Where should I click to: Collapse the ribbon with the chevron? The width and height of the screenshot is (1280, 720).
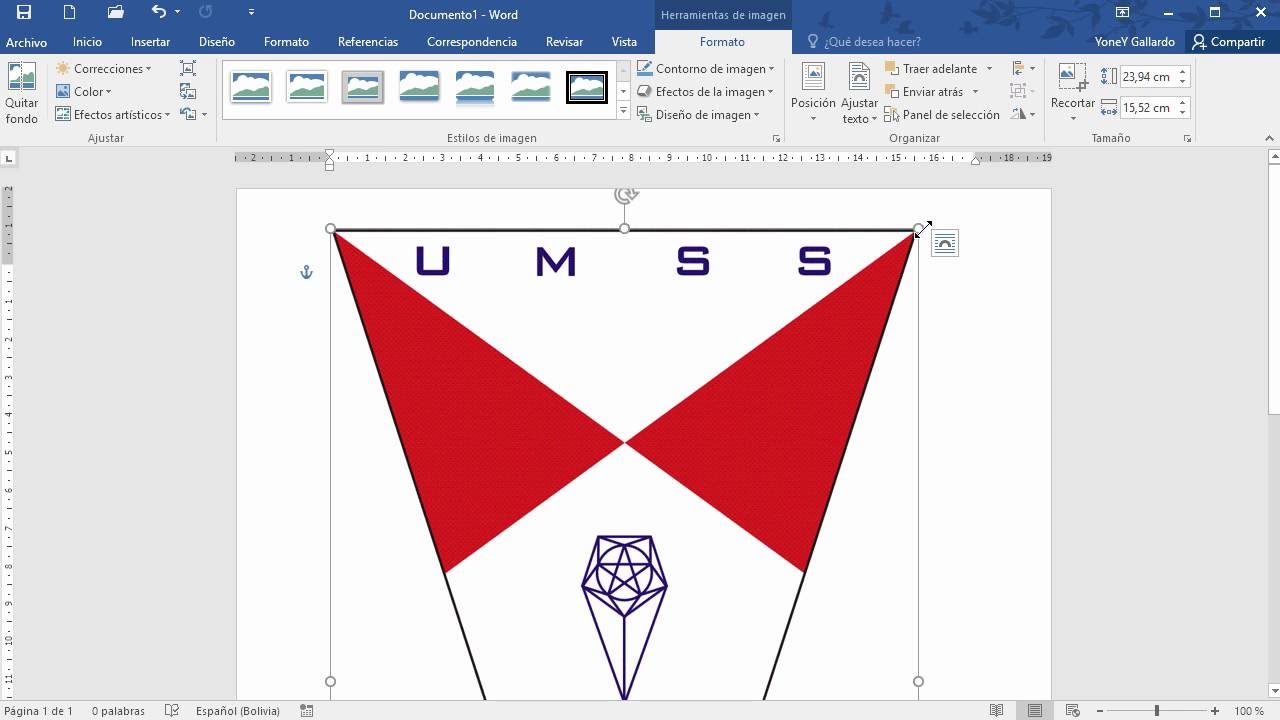point(1270,139)
